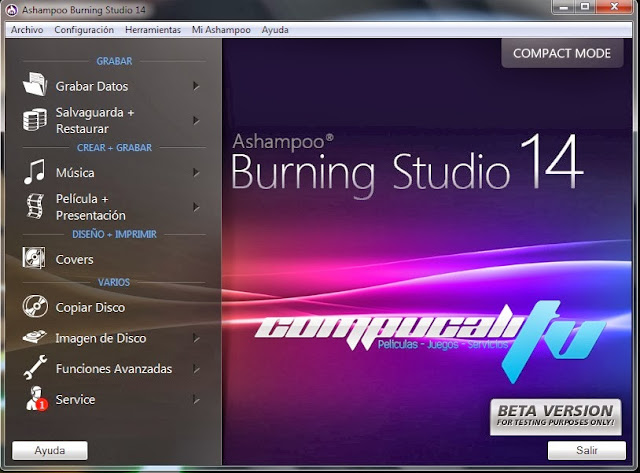The height and width of the screenshot is (473, 640).
Task: Maximize the Burning Studio window
Action: click(585, 7)
